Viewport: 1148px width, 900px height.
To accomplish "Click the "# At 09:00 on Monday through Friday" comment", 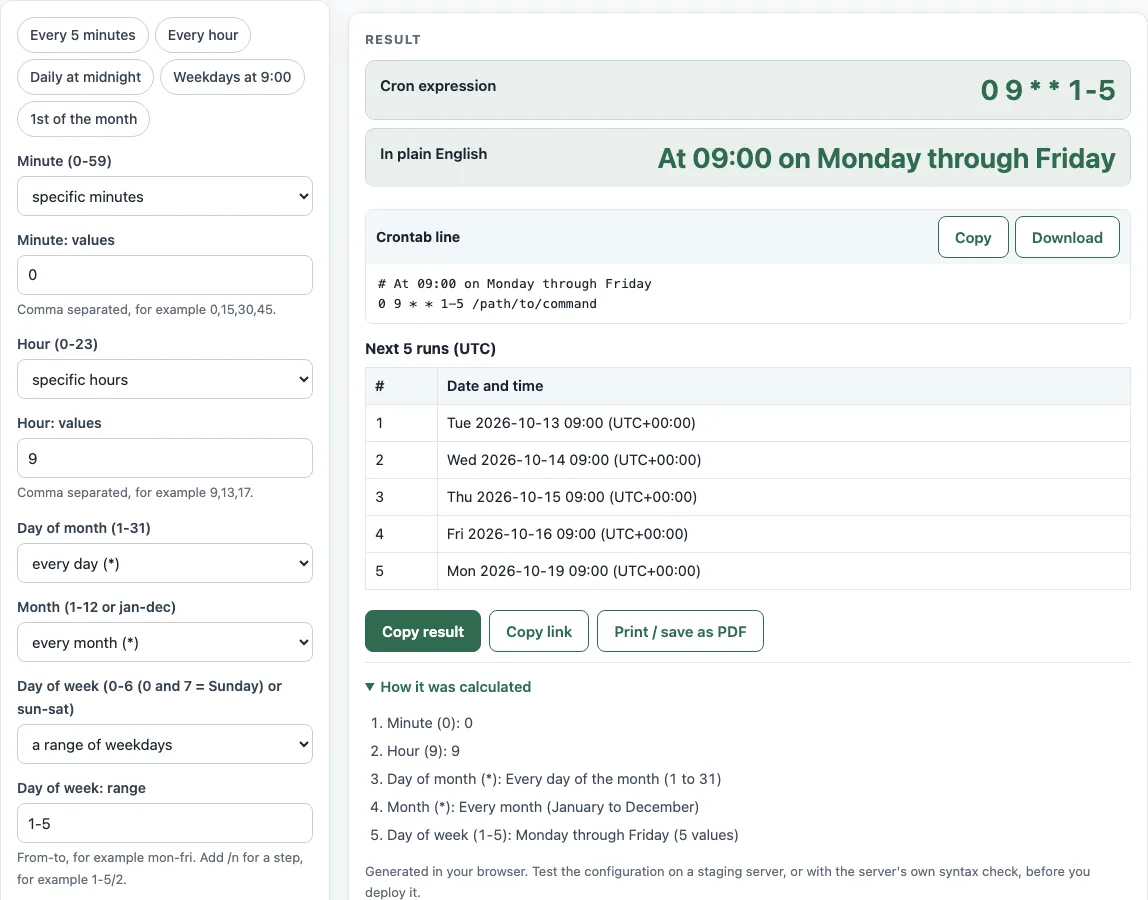I will tap(515, 283).
